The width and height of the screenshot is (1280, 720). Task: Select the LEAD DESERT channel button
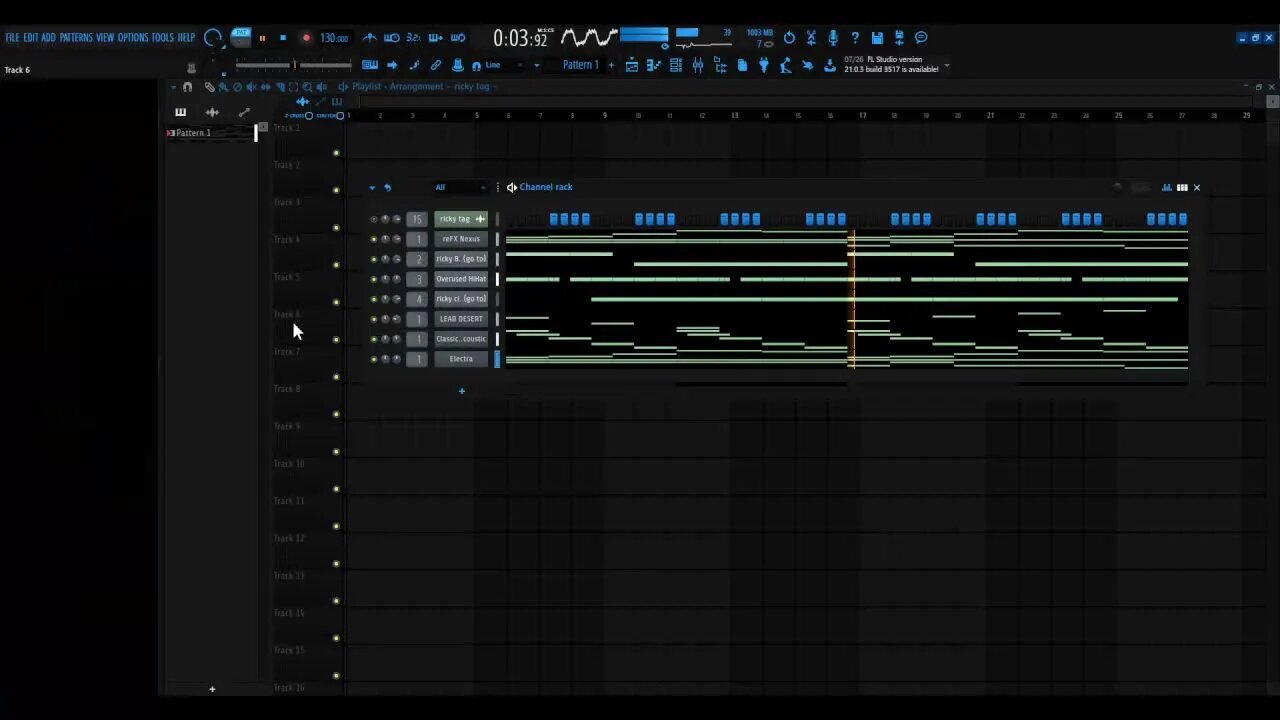(x=461, y=319)
